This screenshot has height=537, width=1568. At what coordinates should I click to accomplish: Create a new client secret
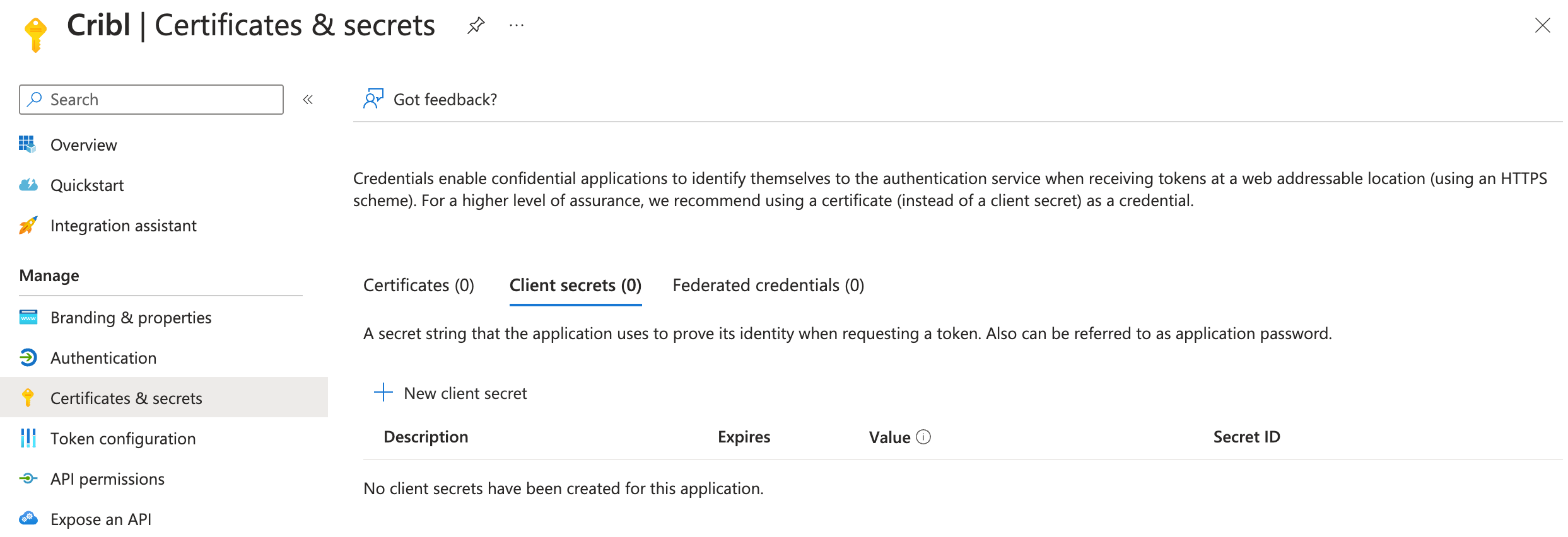coord(450,393)
